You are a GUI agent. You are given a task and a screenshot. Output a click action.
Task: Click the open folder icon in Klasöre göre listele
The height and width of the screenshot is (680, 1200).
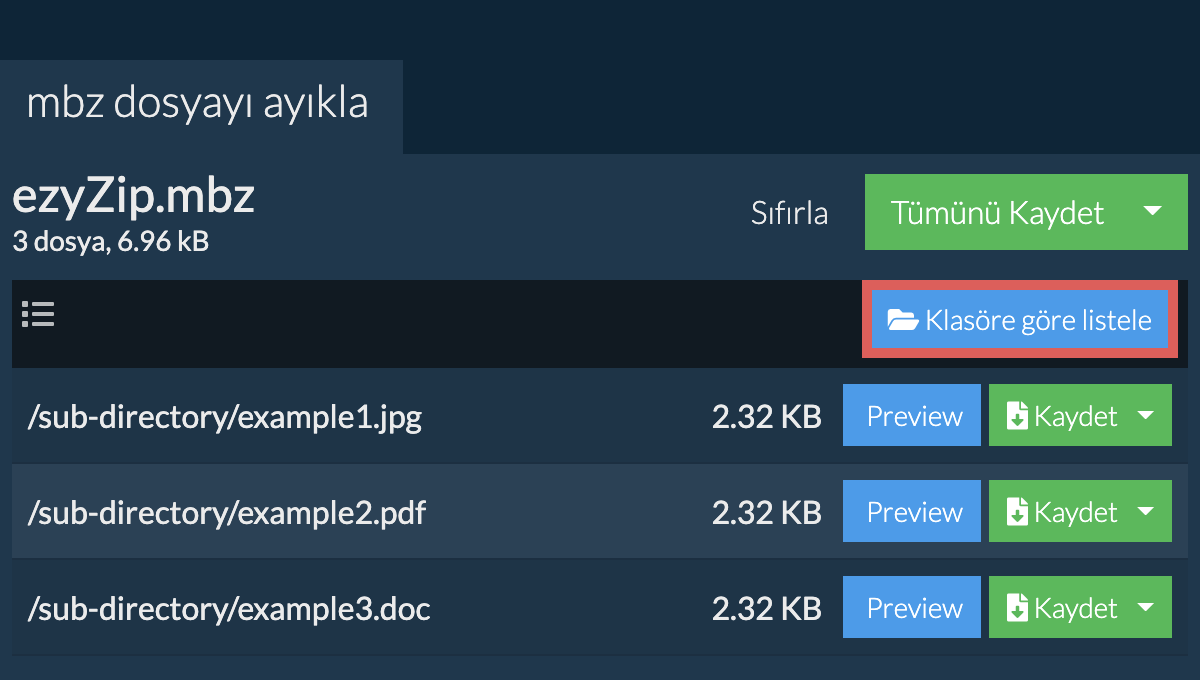tap(903, 321)
